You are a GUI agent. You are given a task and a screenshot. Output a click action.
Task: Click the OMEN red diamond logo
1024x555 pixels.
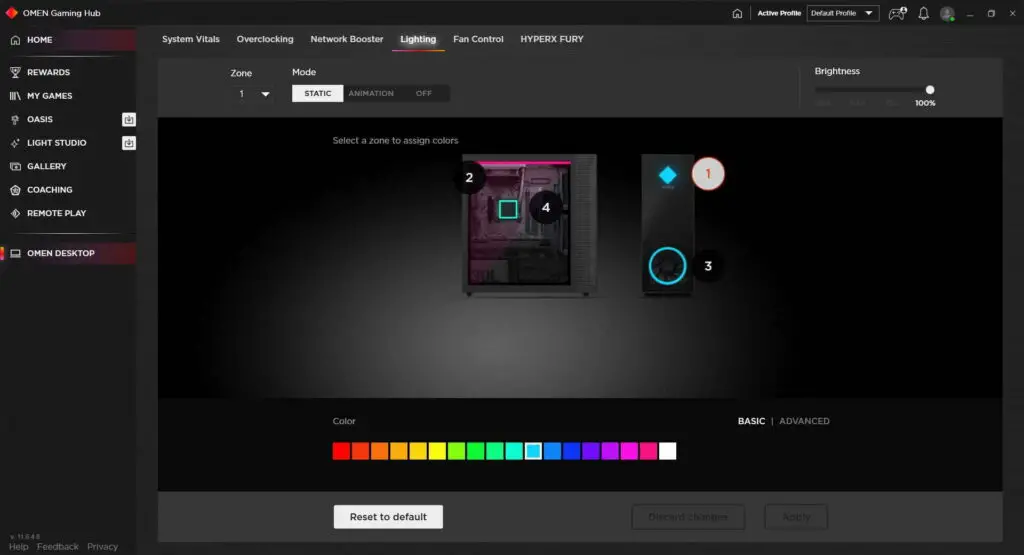click(11, 13)
